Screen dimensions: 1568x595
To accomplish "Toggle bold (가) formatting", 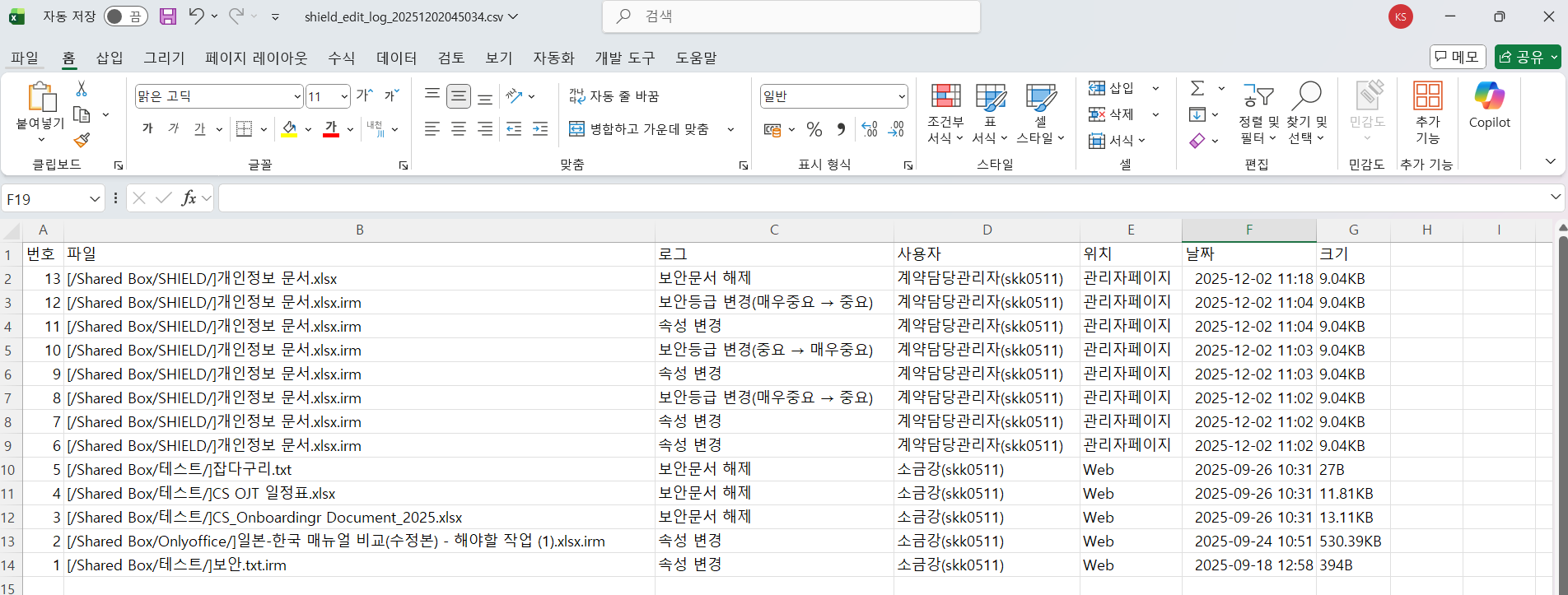I will click(147, 128).
